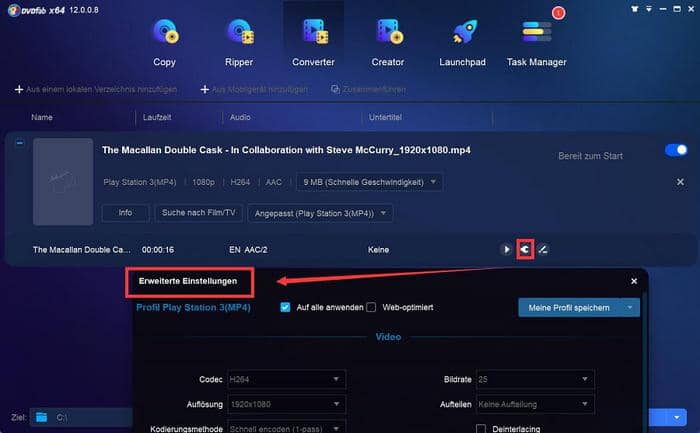Open the 9 MB Schnelle Geschwindigkeit dropdown
The height and width of the screenshot is (433, 700).
pyautogui.click(x=369, y=182)
